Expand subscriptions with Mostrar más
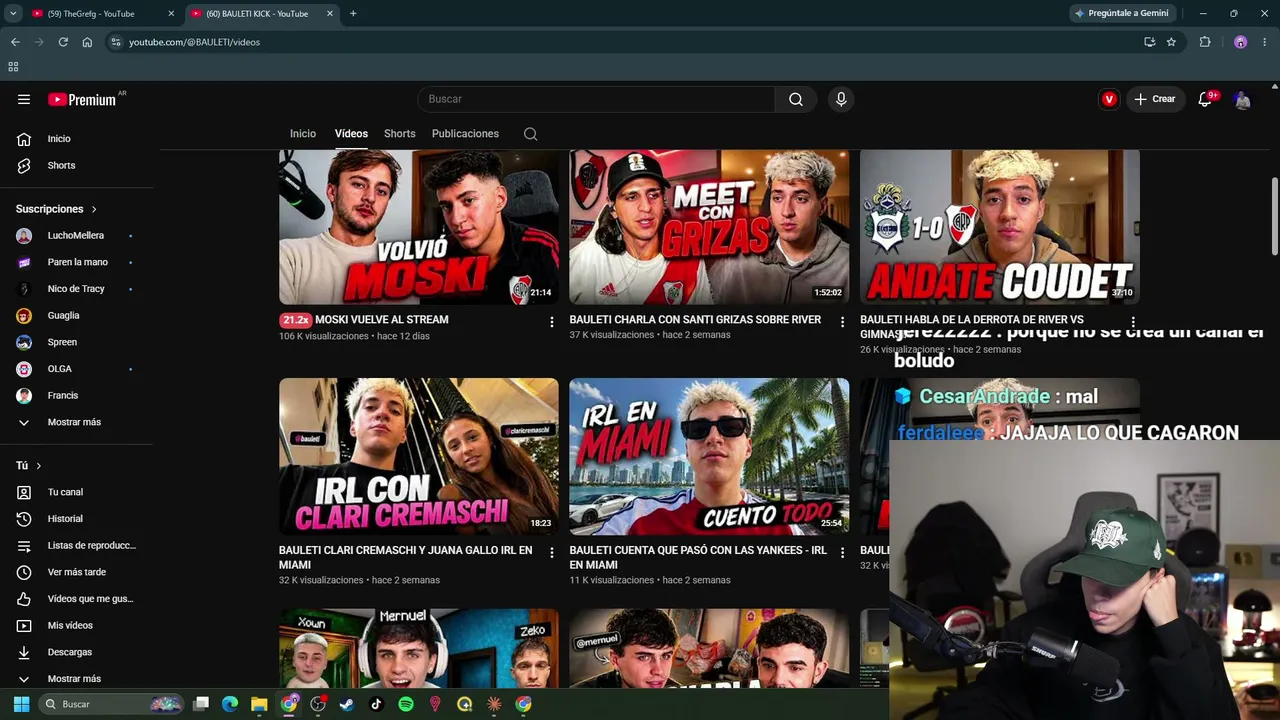The image size is (1280, 720). pos(76,422)
